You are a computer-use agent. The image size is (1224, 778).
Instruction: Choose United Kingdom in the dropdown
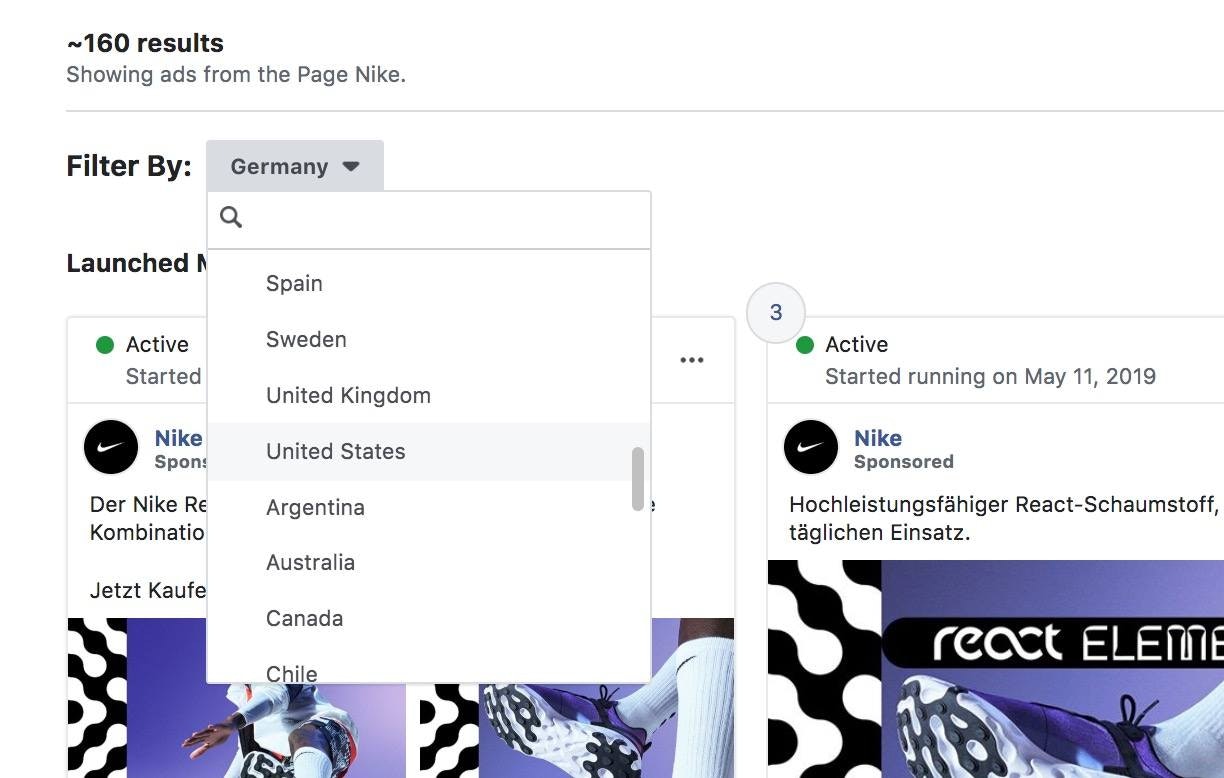click(x=348, y=396)
